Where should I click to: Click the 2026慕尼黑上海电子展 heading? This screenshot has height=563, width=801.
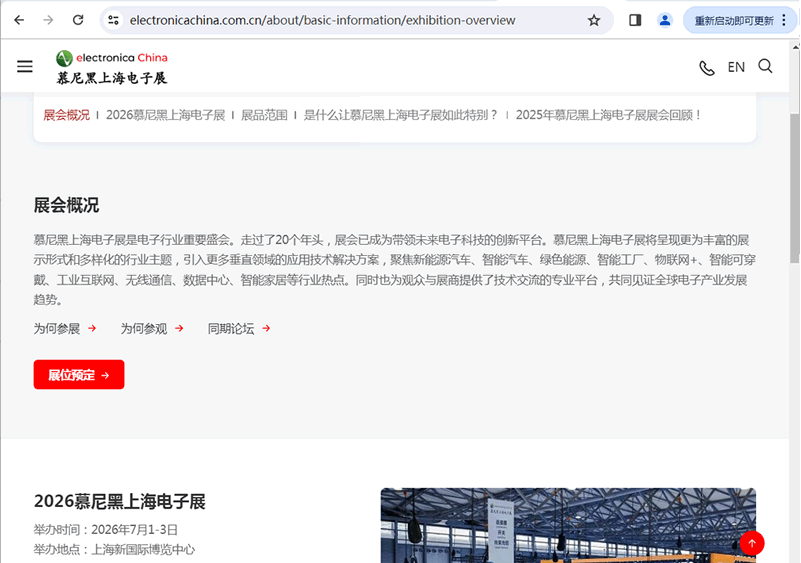coord(120,501)
